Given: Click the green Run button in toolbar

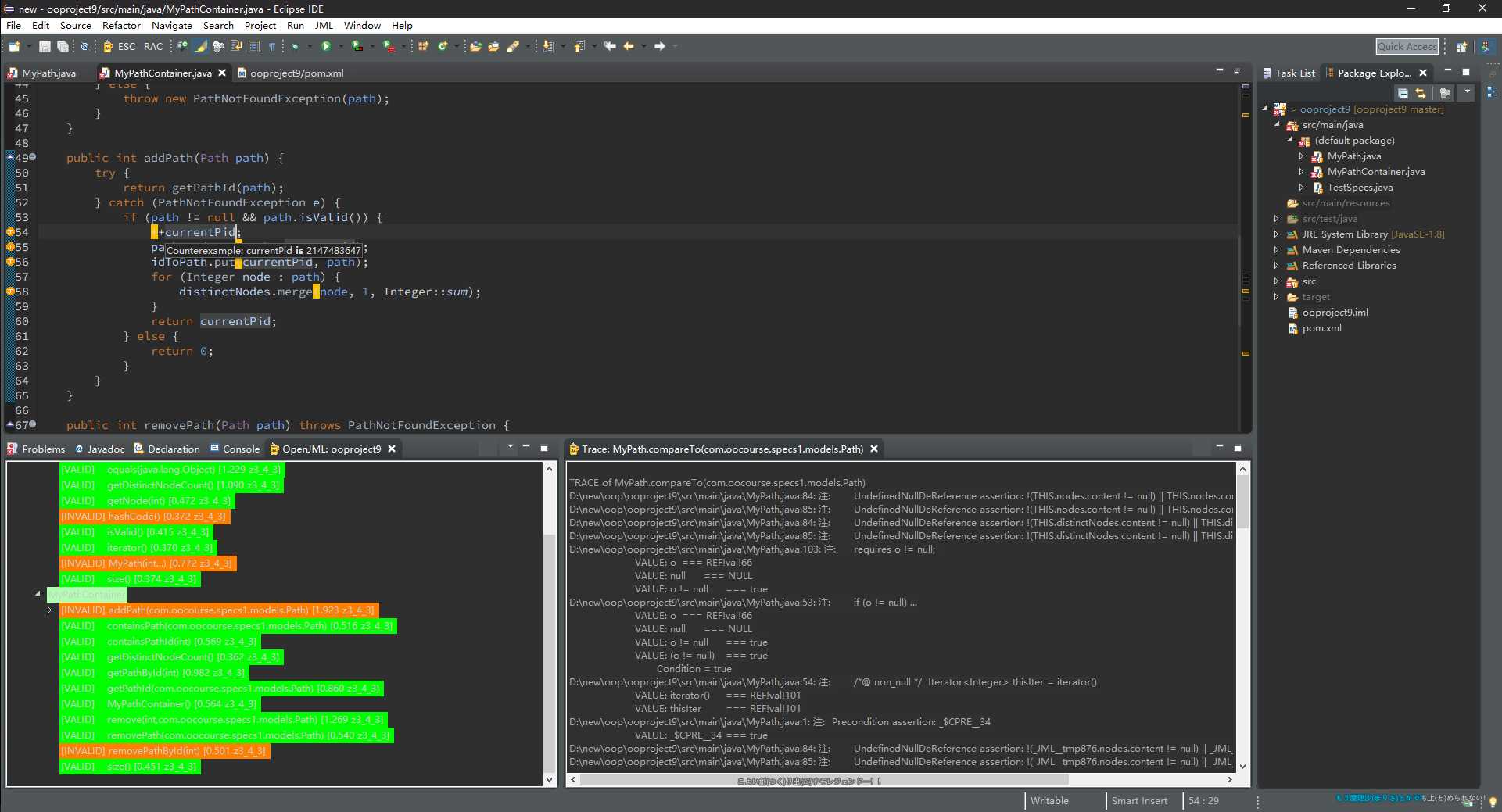Looking at the screenshot, I should click(x=326, y=47).
